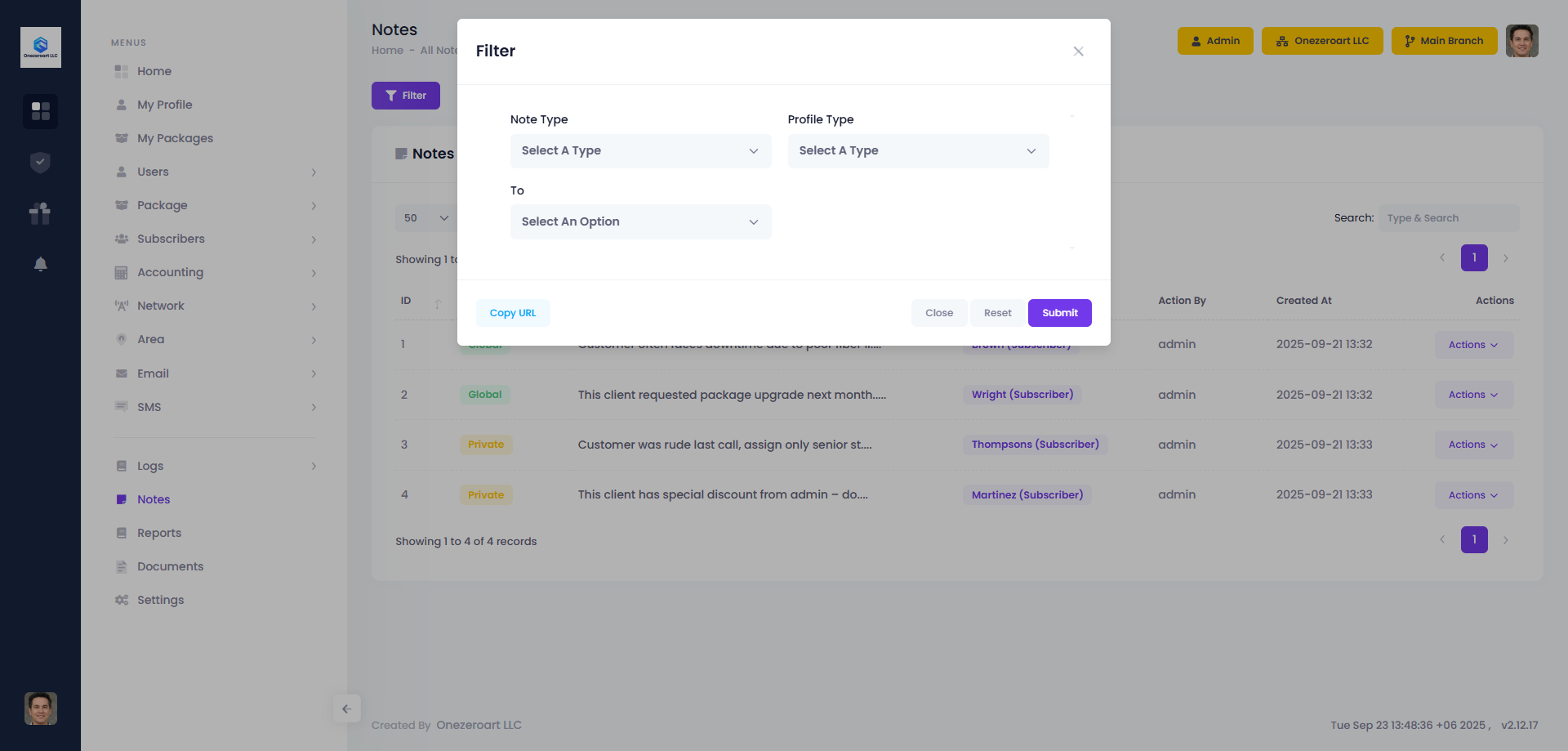This screenshot has width=1568, height=751.
Task: Submit the filter form
Action: point(1059,313)
